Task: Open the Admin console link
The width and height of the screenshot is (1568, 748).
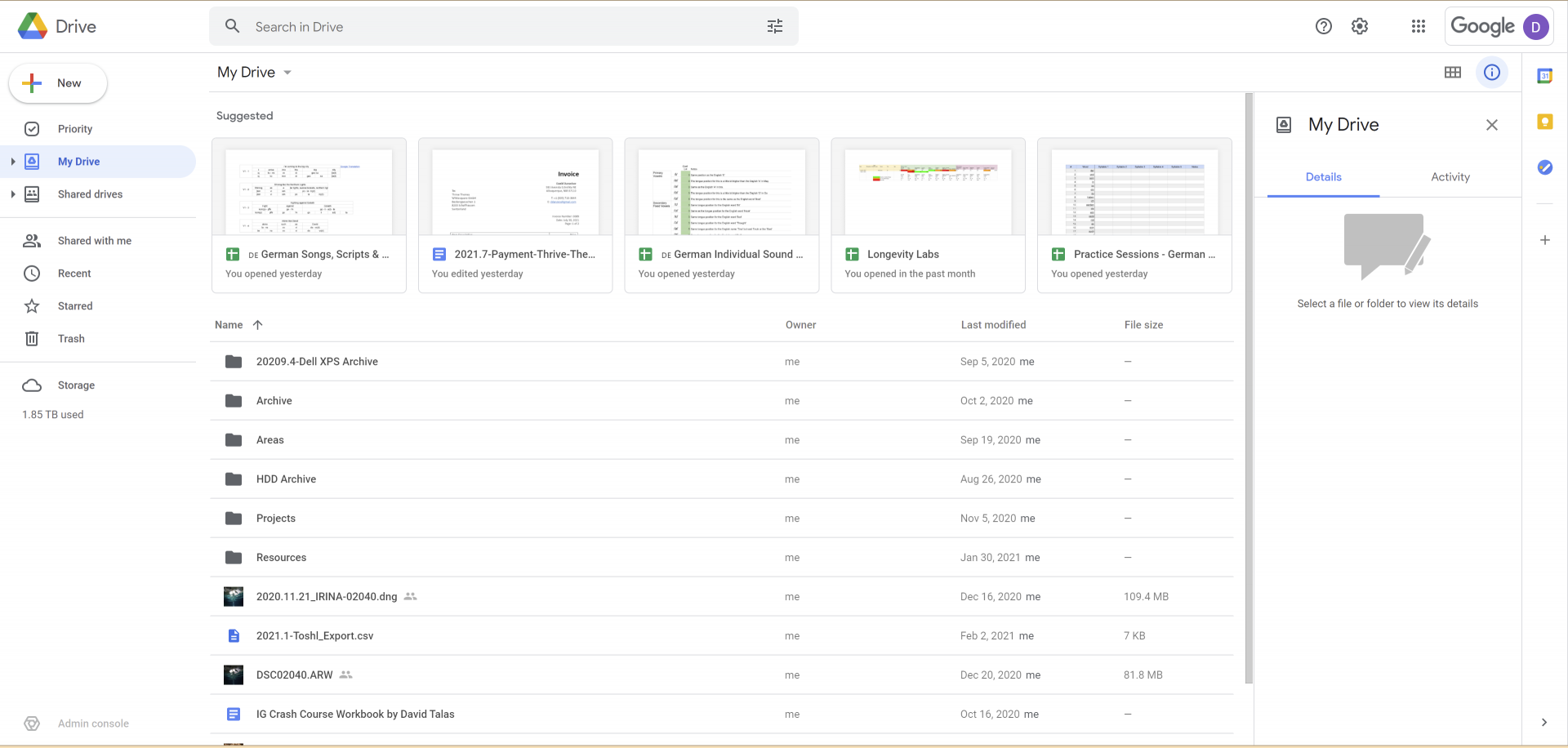Action: click(x=93, y=724)
